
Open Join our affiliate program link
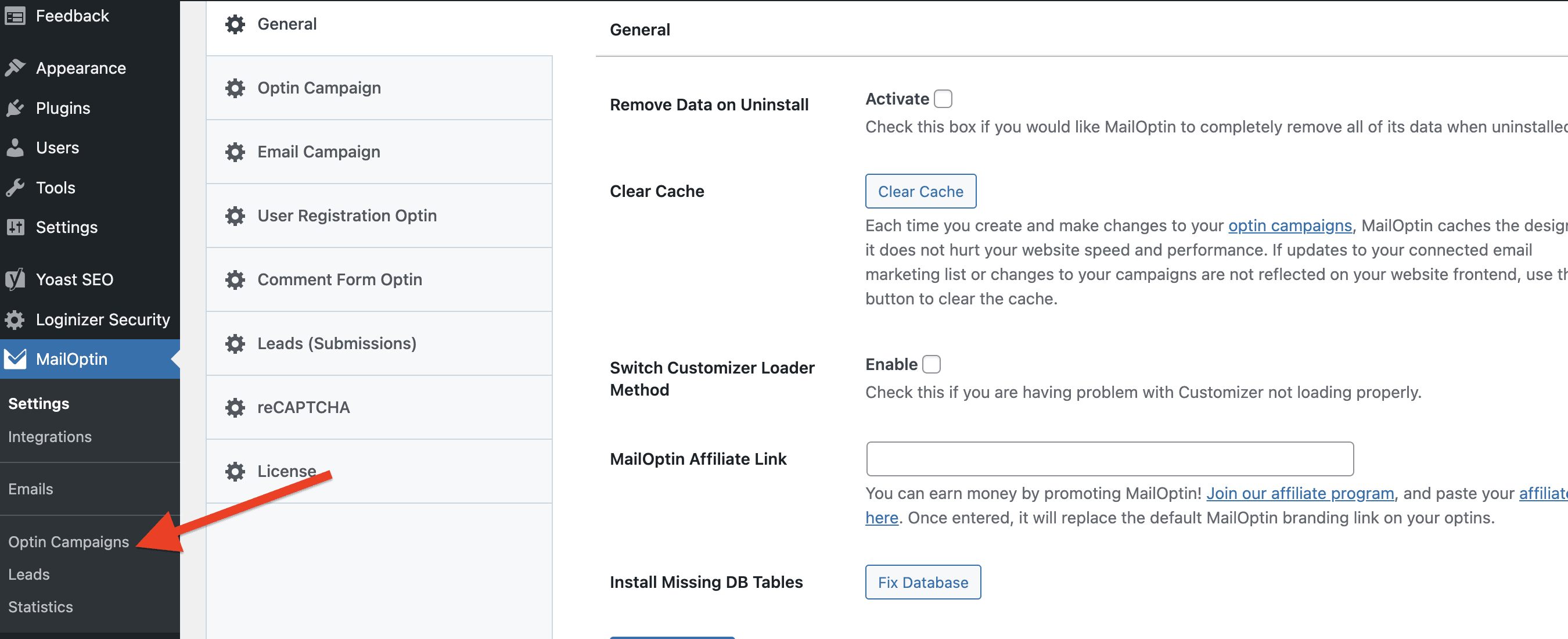(1300, 493)
